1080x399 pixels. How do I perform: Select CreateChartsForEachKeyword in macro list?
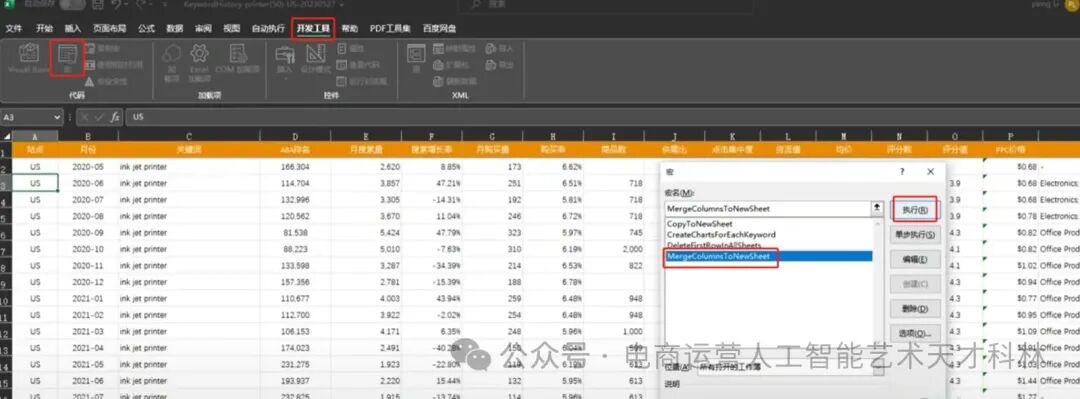(x=721, y=234)
